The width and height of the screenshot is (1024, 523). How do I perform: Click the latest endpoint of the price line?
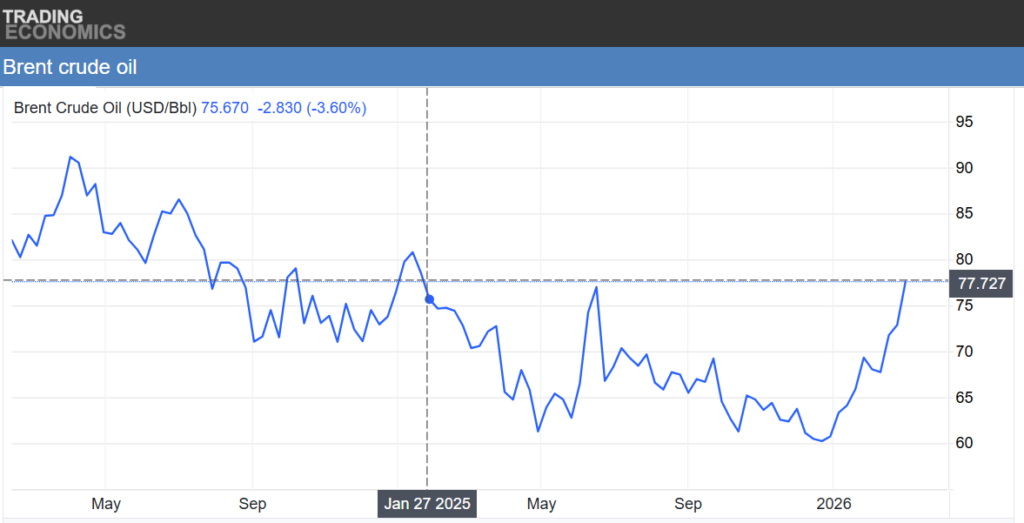tap(906, 281)
